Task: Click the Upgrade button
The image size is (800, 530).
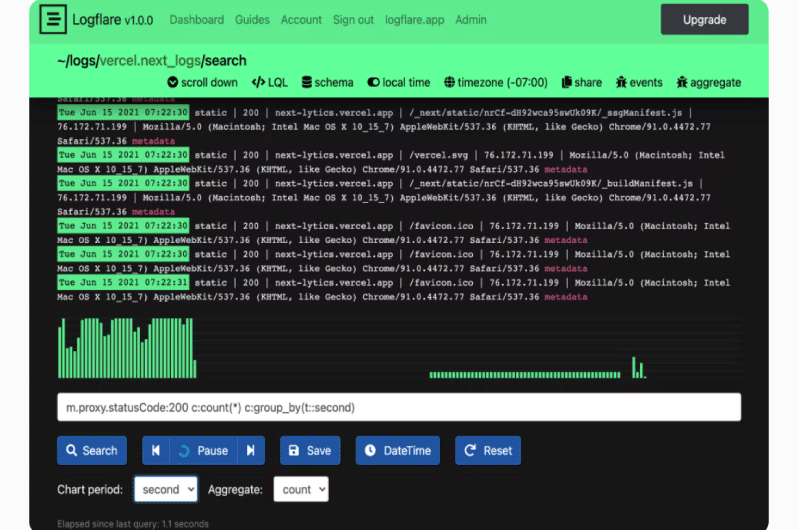Action: pos(705,19)
